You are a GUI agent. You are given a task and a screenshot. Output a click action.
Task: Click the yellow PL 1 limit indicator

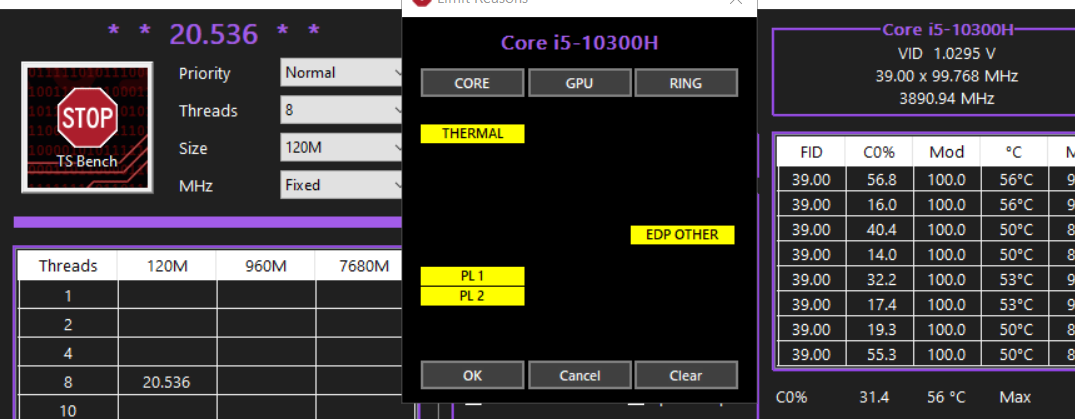472,276
